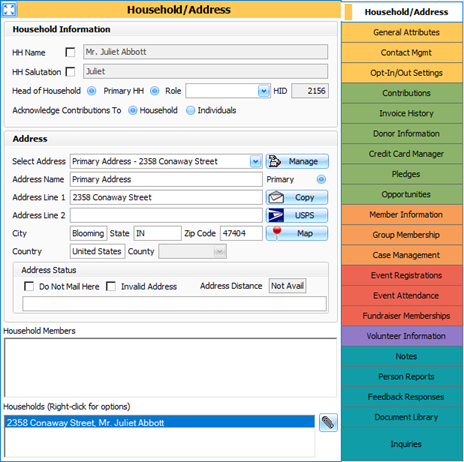
Task: Tick the HH Name checkbox
Action: [70, 52]
